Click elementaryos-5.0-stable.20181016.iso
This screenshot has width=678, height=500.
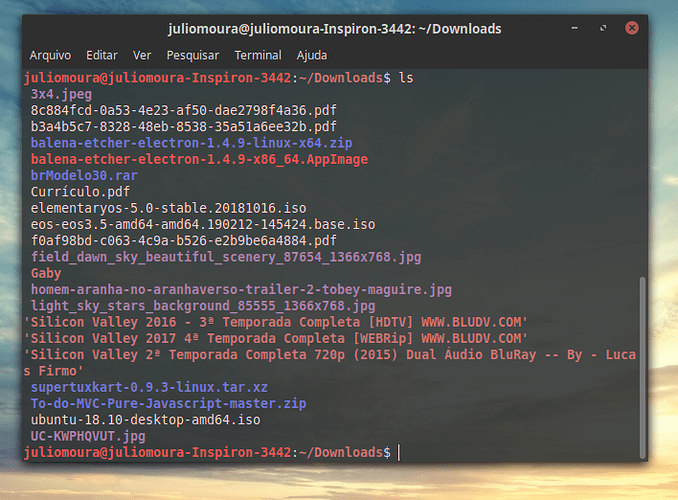click(168, 208)
